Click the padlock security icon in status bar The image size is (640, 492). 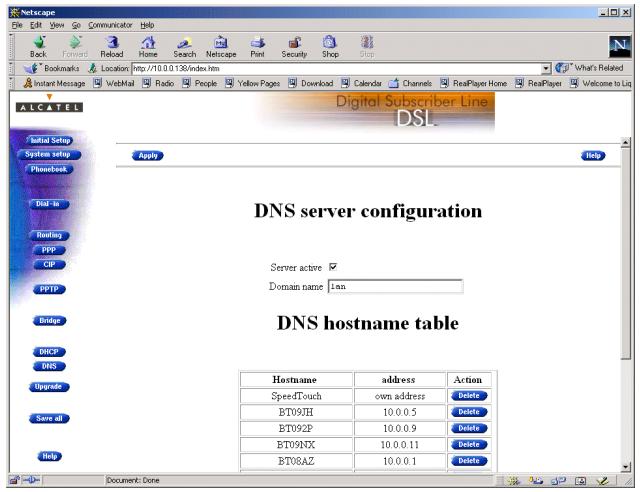[14, 480]
